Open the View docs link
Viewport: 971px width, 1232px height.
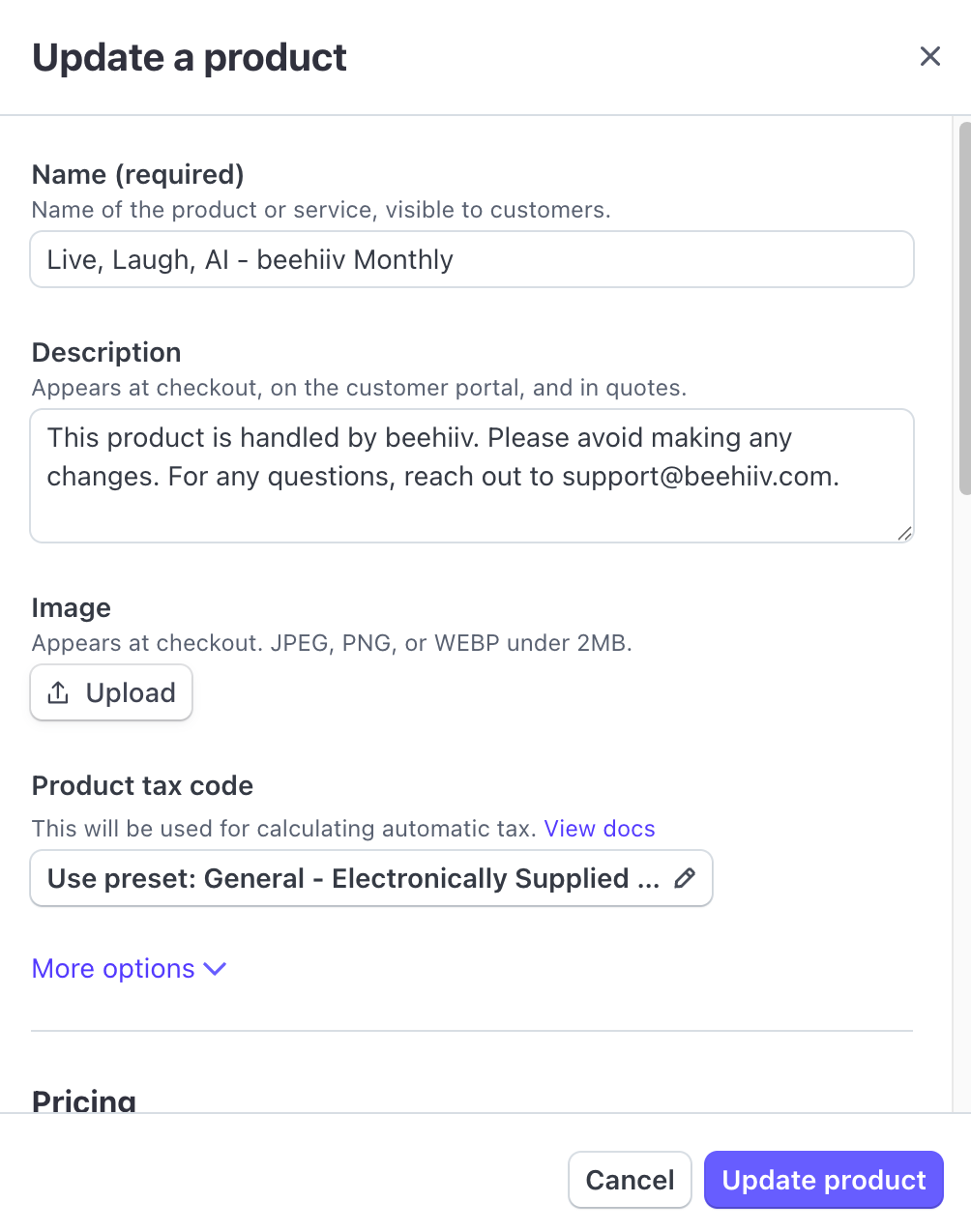[x=599, y=829]
